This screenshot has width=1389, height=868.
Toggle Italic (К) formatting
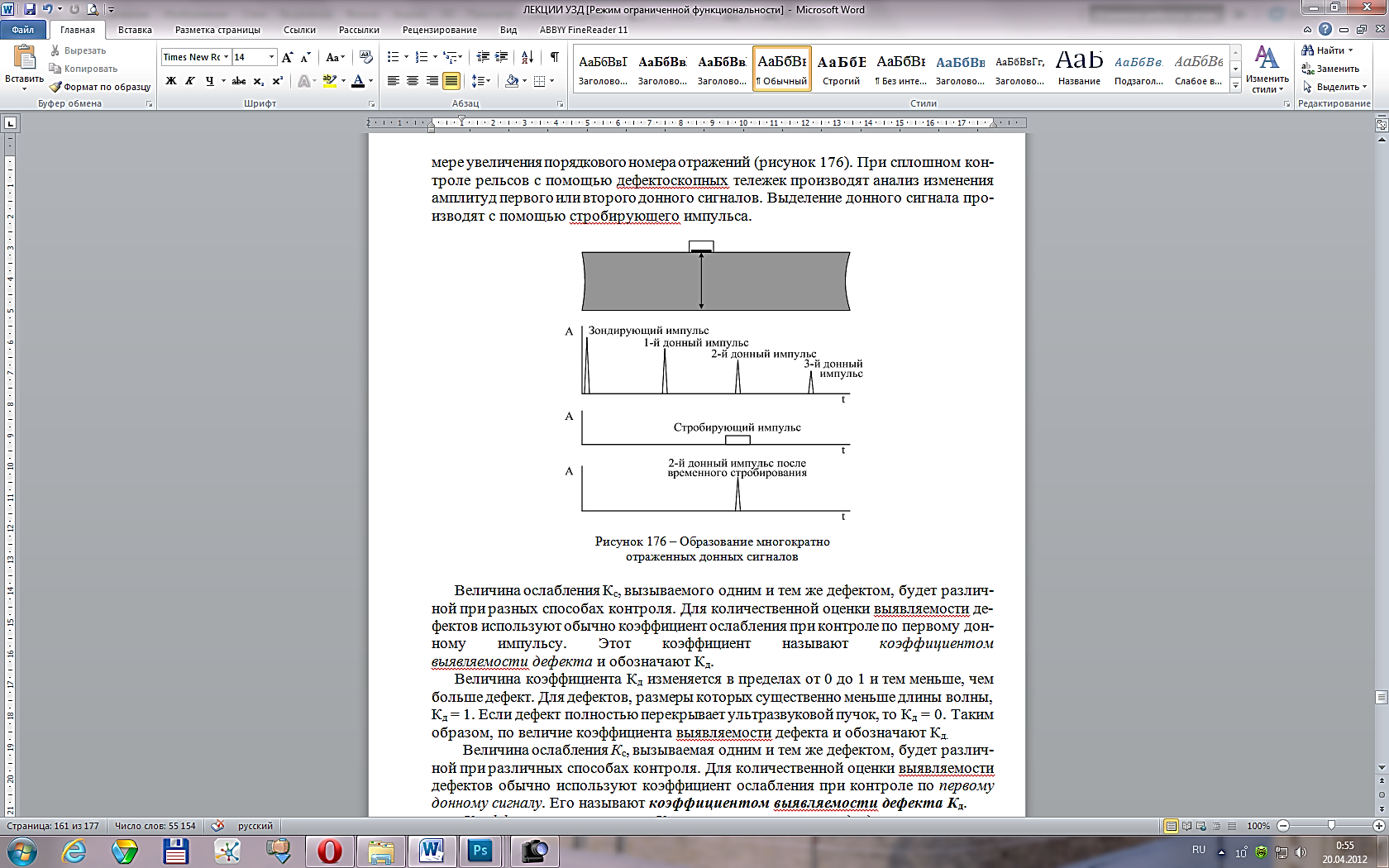pyautogui.click(x=190, y=81)
